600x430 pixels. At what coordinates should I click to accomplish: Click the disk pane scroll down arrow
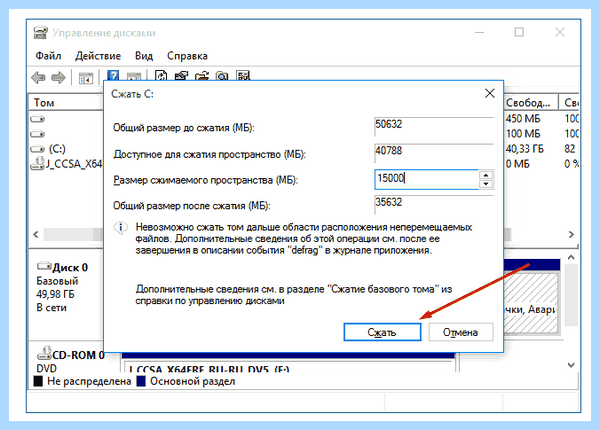571,365
